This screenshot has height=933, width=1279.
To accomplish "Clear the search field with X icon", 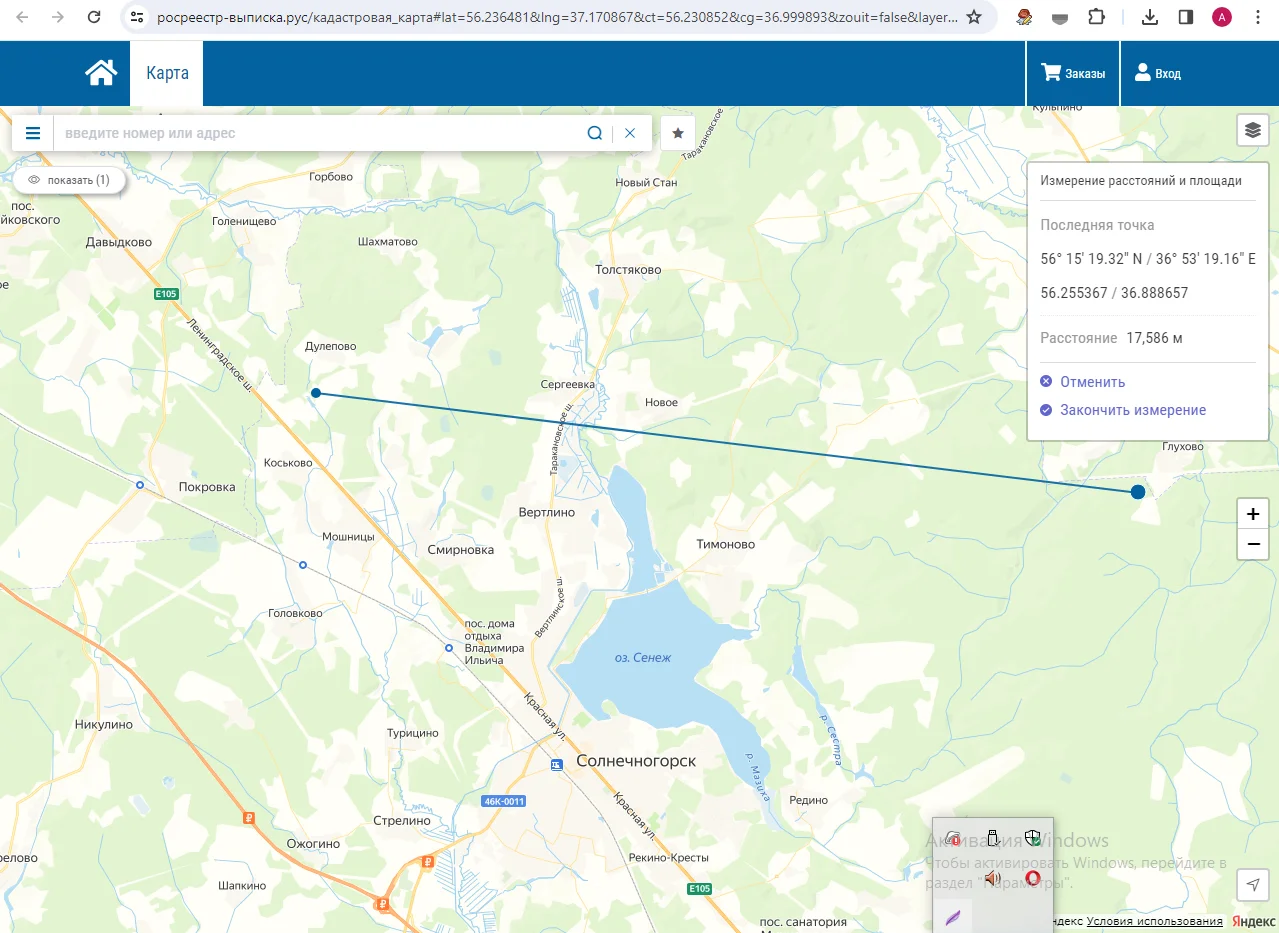I will pos(630,133).
